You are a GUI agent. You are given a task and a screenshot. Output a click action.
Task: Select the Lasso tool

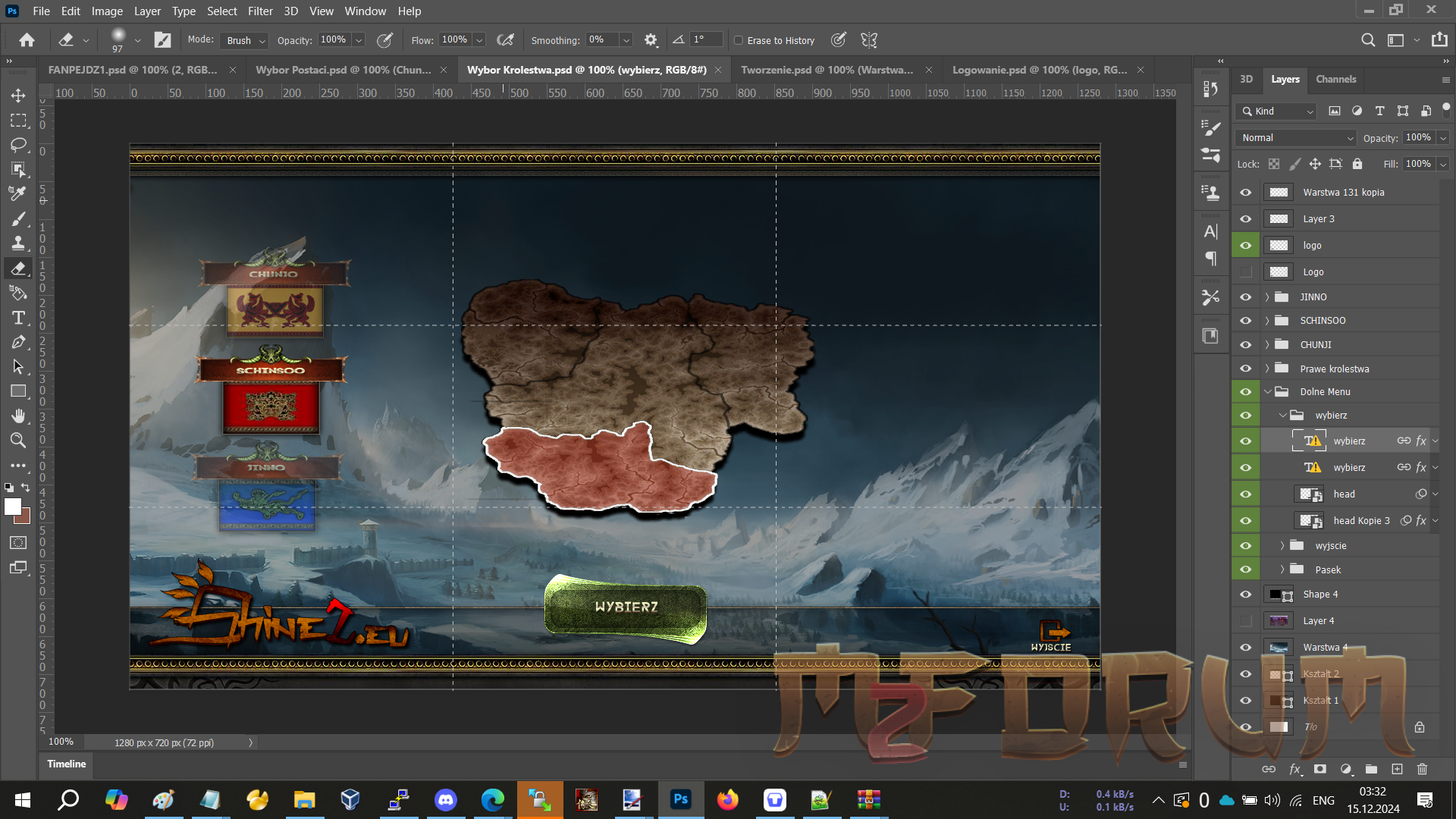point(18,145)
